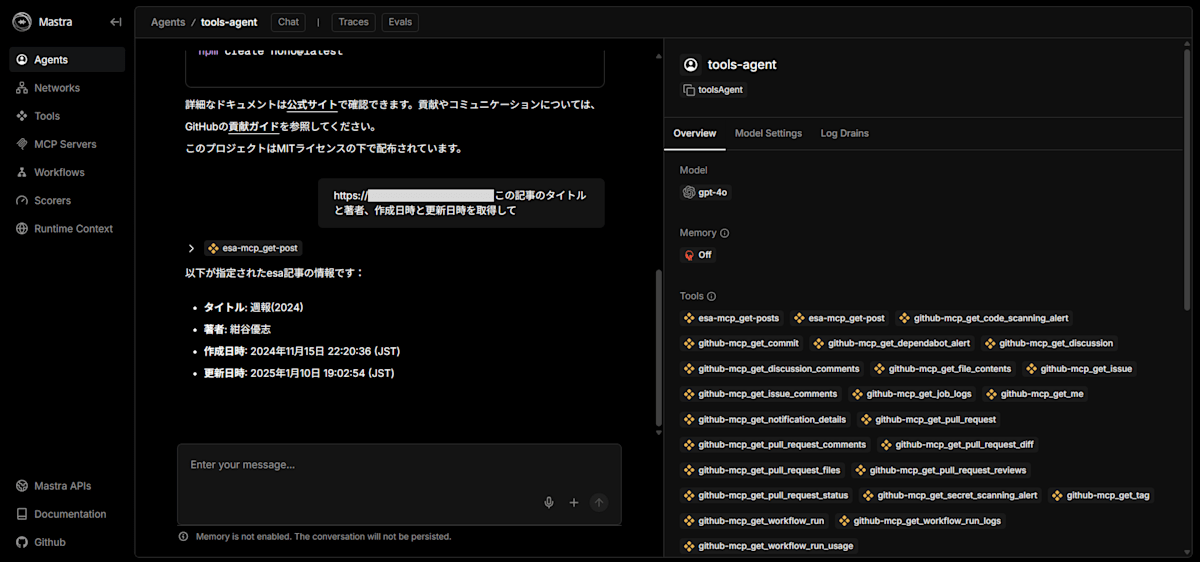
Task: Click the microphone icon
Action: click(549, 503)
